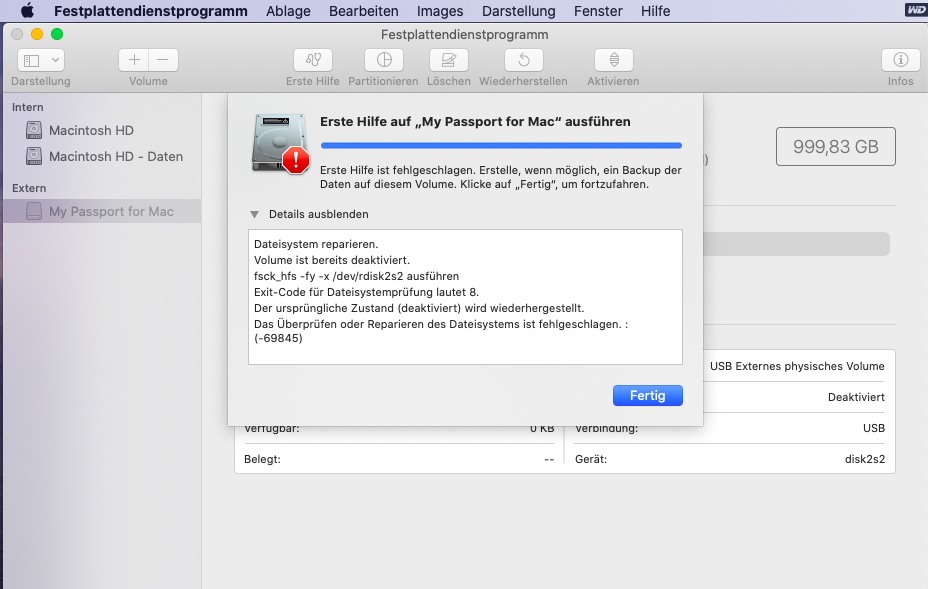The image size is (928, 589).
Task: Click the remove Volume minus button
Action: [x=163, y=60]
